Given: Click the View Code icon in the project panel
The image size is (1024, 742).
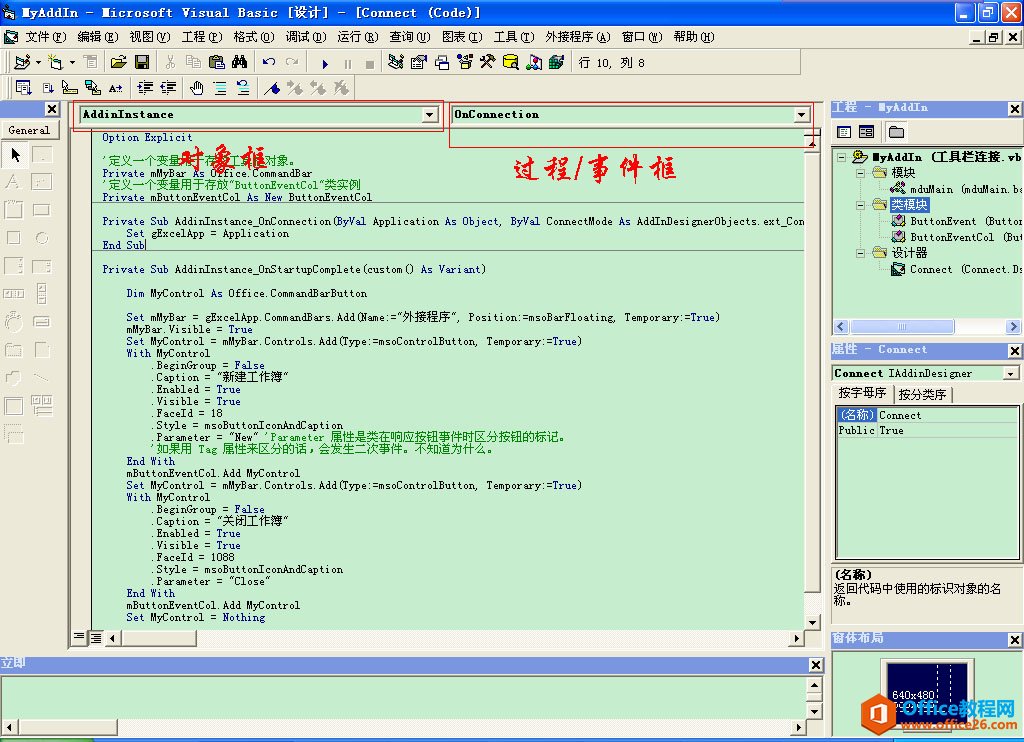Looking at the screenshot, I should coord(844,132).
